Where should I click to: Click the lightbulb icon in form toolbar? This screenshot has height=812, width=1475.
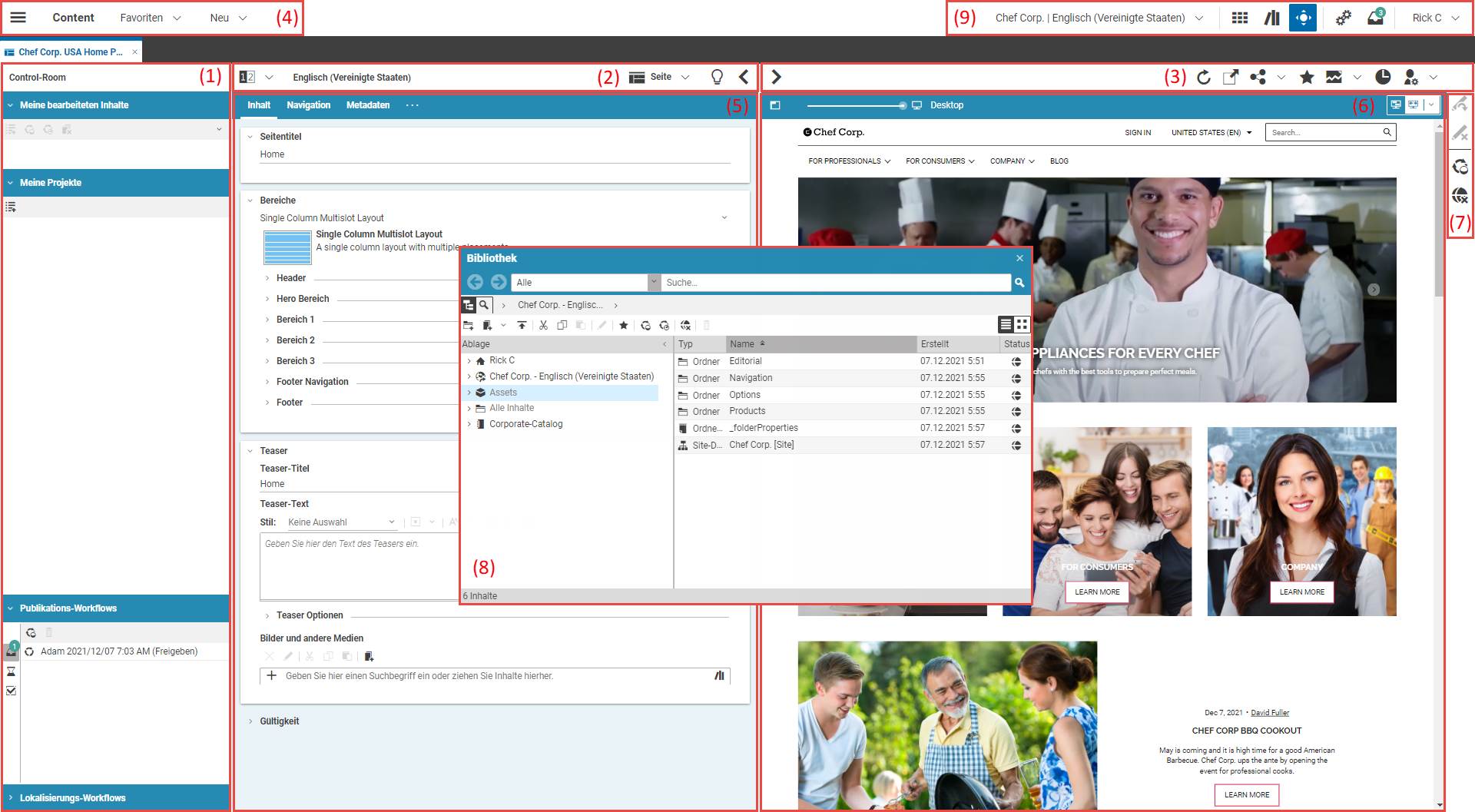coord(717,77)
